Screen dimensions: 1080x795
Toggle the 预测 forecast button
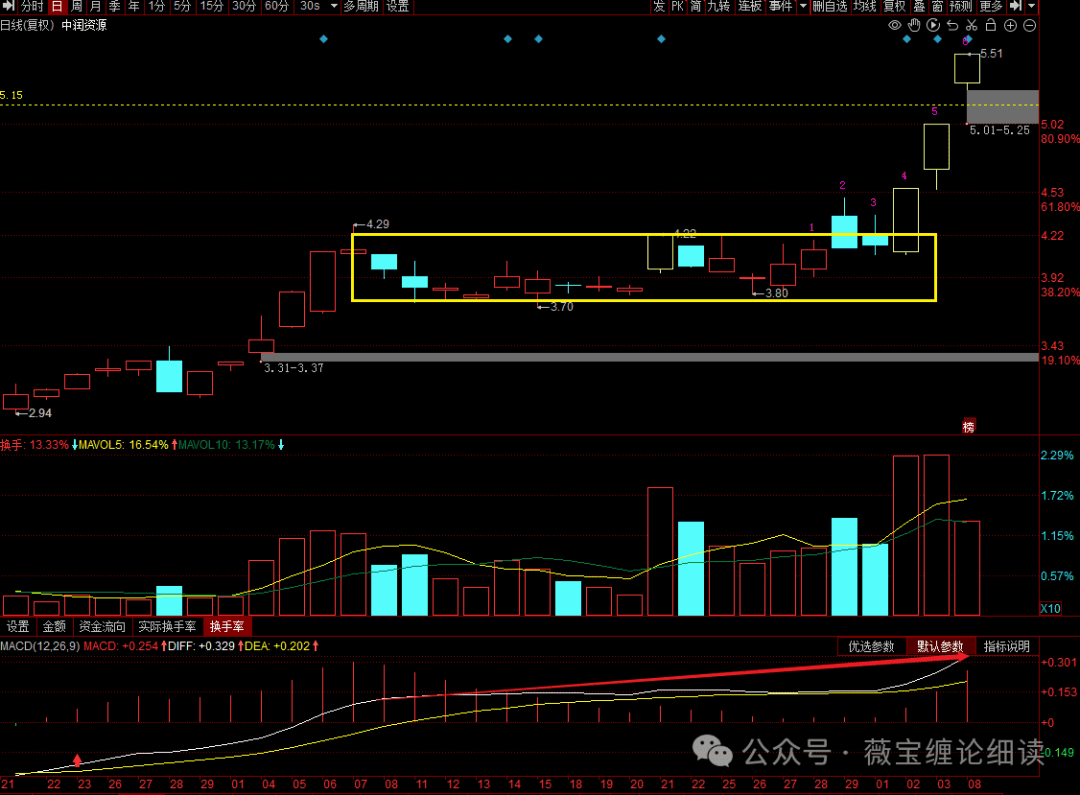click(960, 6)
